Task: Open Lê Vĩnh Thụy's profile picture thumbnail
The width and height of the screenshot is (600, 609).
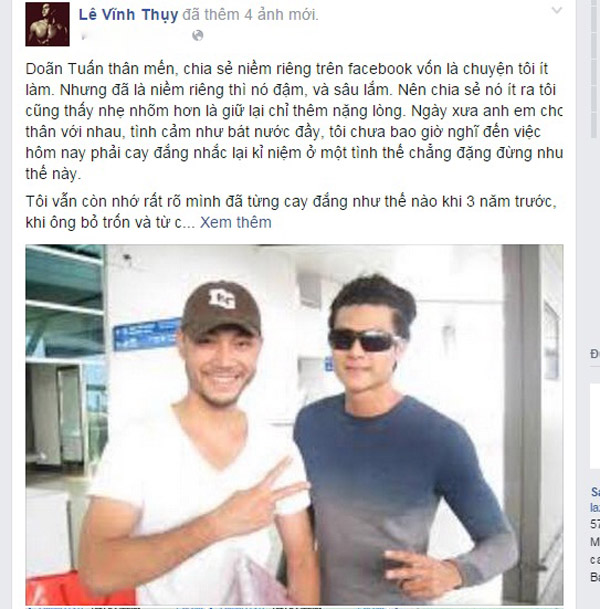Action: (x=47, y=24)
